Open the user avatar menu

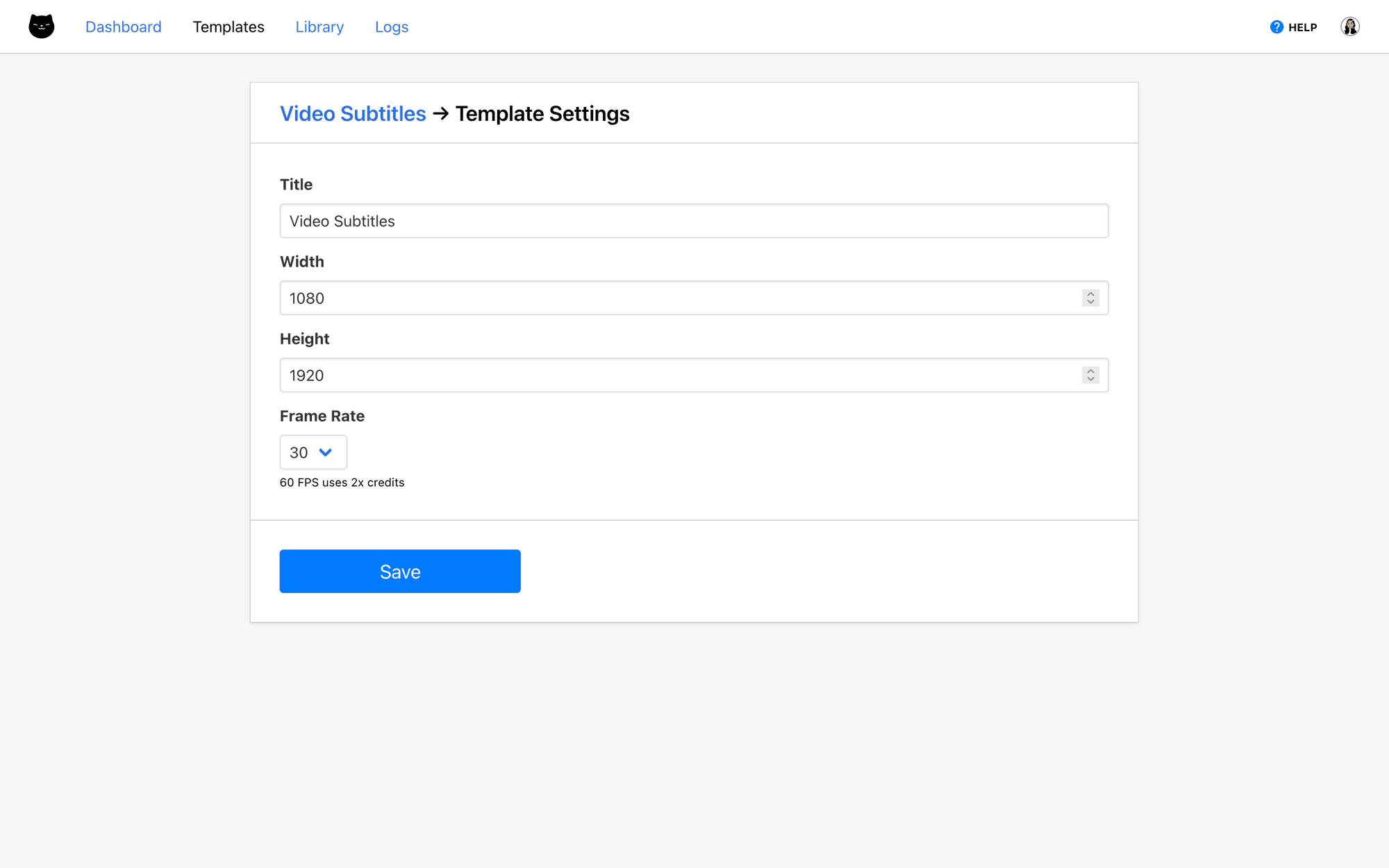pyautogui.click(x=1350, y=26)
